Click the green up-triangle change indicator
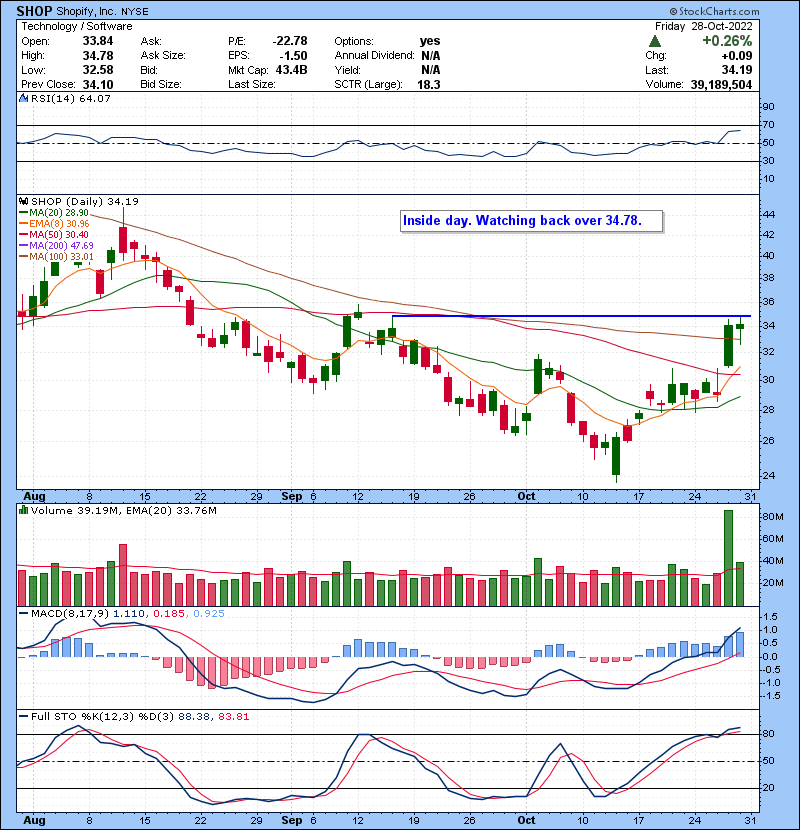The width and height of the screenshot is (800, 830). point(654,41)
